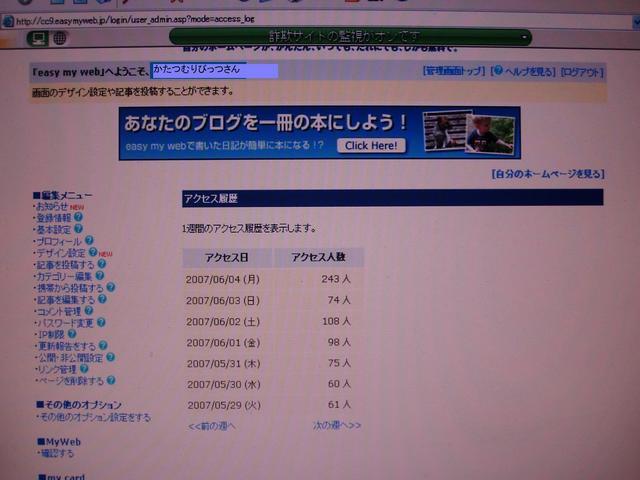Click help icon beside パスワード変更
This screenshot has width=640, height=480.
103,323
